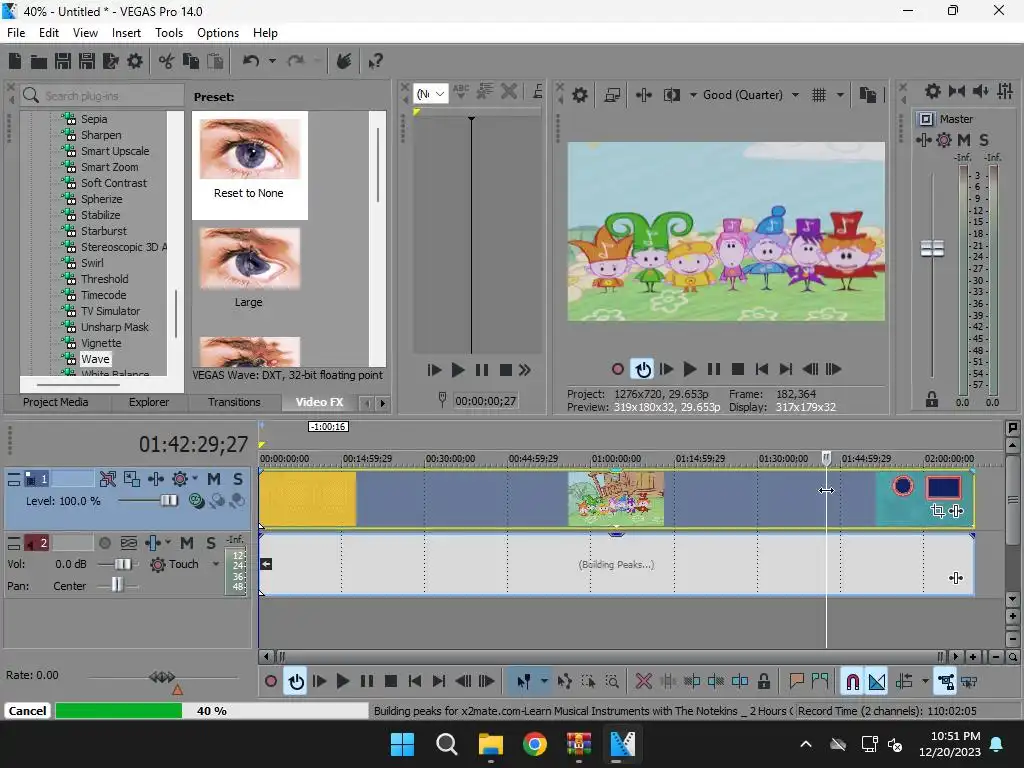
Task: Solo video track 1
Action: [238, 479]
